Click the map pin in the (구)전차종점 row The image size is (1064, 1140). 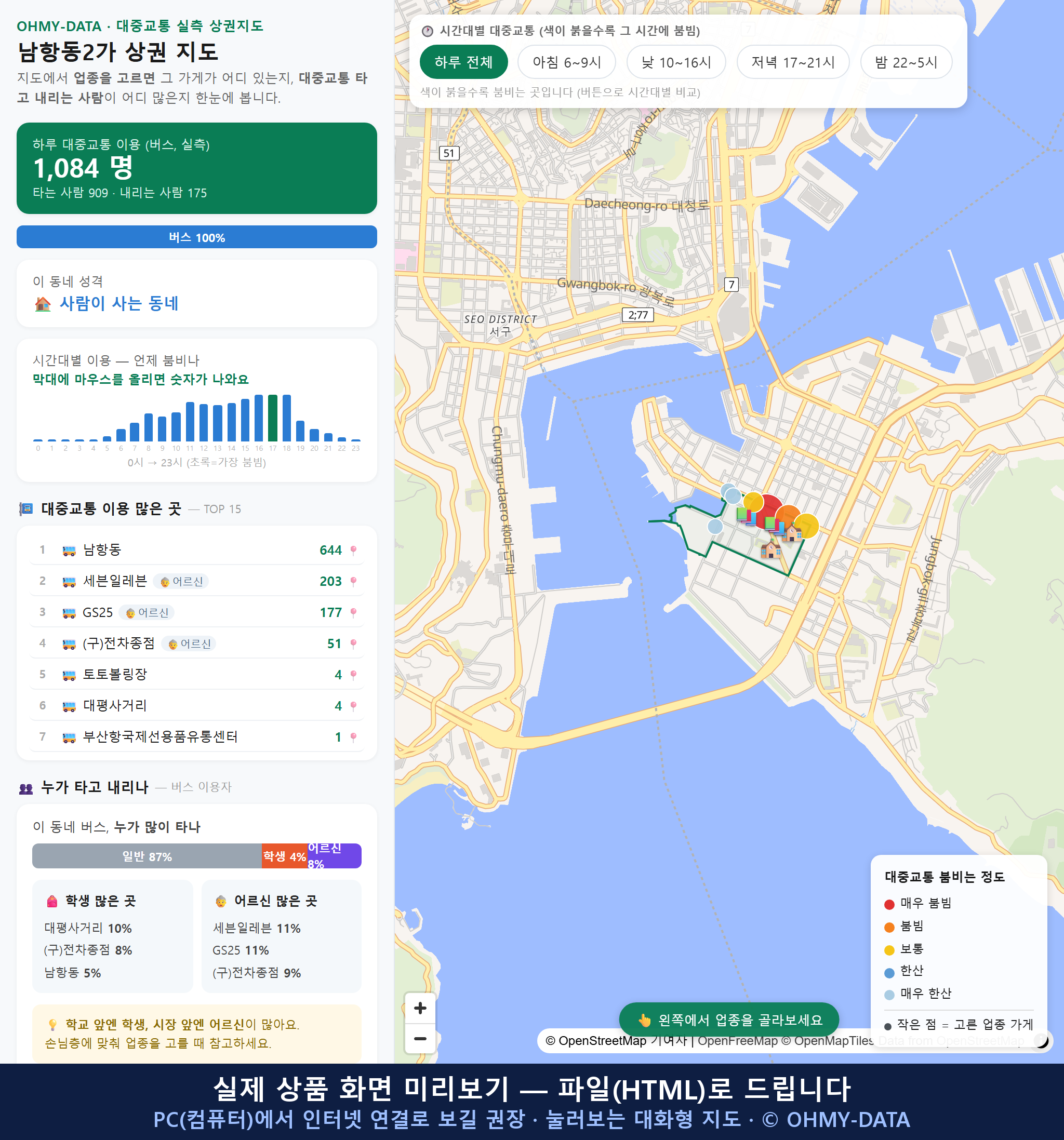(x=353, y=643)
